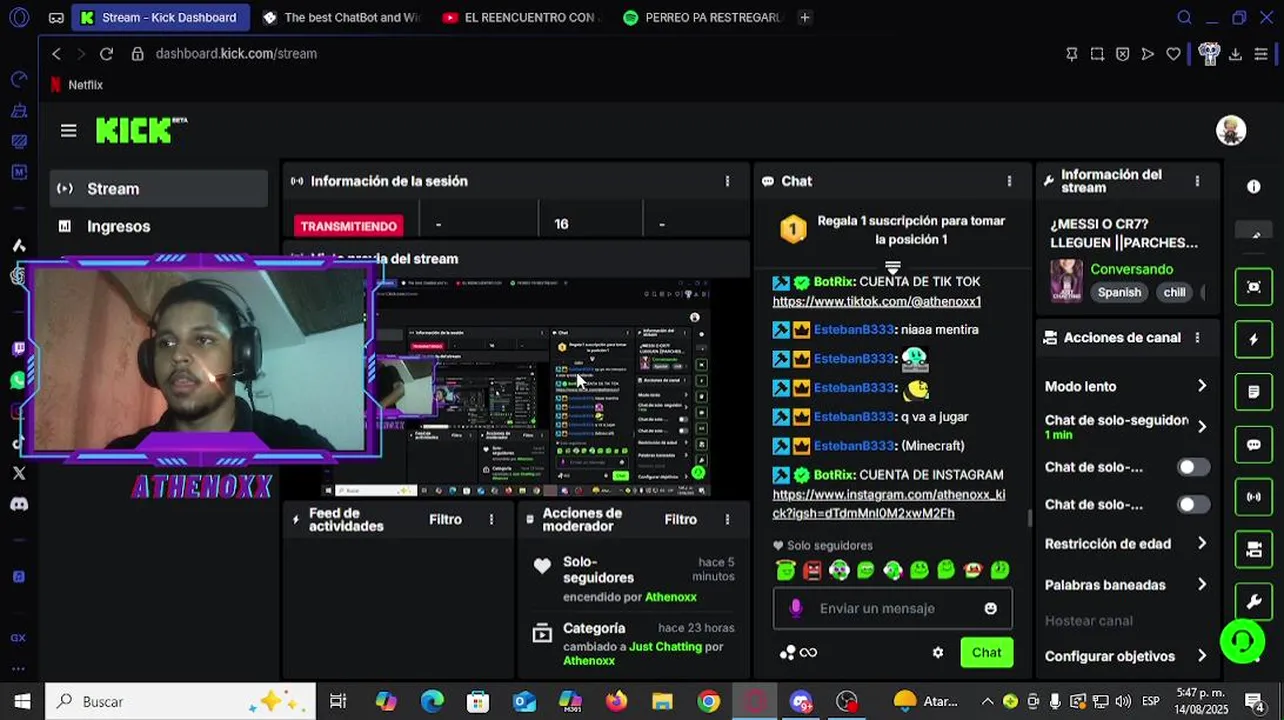The width and height of the screenshot is (1284, 720).
Task: Open Acciones de canal options menu
Action: point(1197,338)
